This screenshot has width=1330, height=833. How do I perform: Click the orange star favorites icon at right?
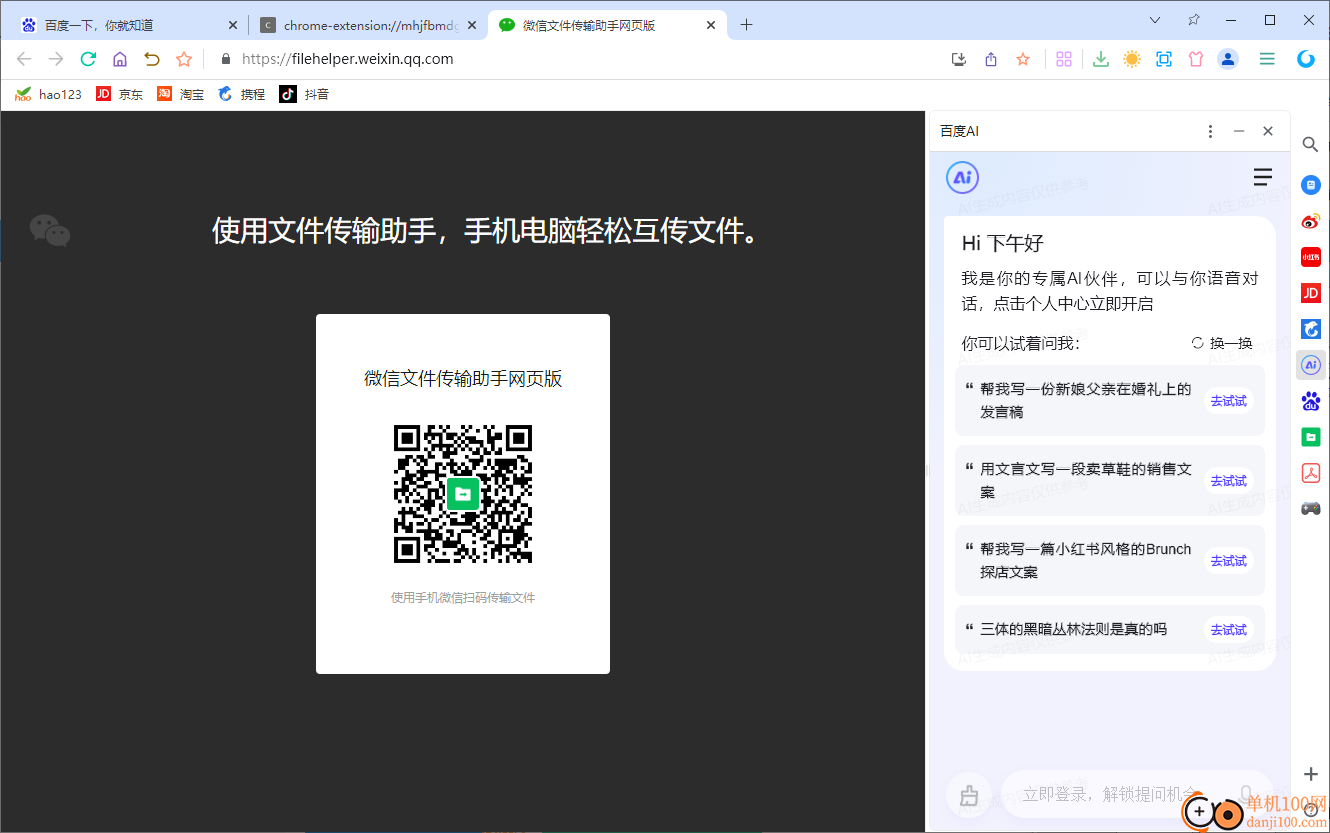tap(1023, 59)
